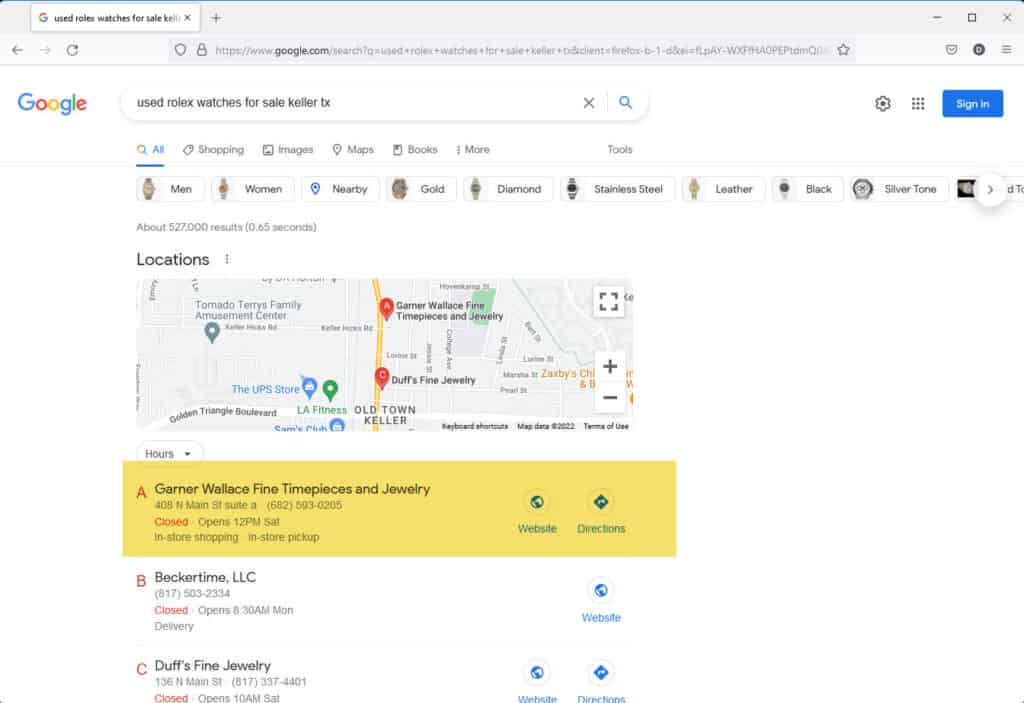The height and width of the screenshot is (703, 1024).
Task: Visit Duff's Fine Jewelry Website
Action: point(537,681)
